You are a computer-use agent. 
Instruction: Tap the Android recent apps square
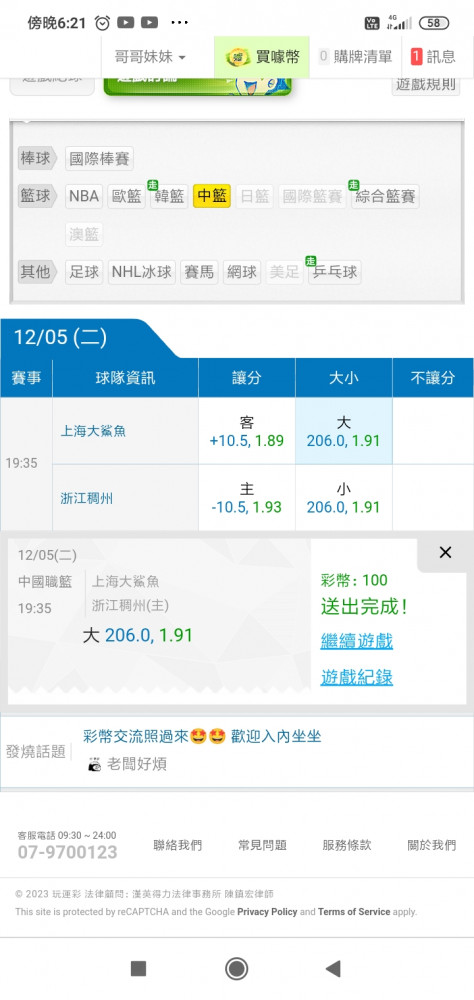(138, 968)
